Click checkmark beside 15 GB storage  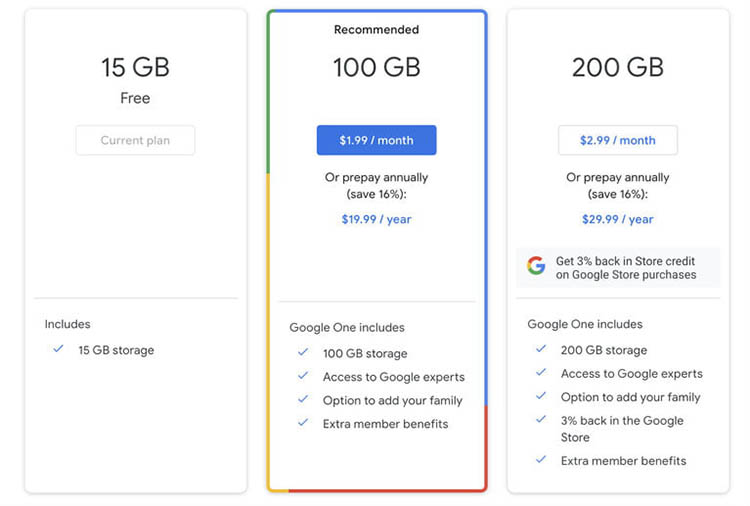(x=58, y=349)
